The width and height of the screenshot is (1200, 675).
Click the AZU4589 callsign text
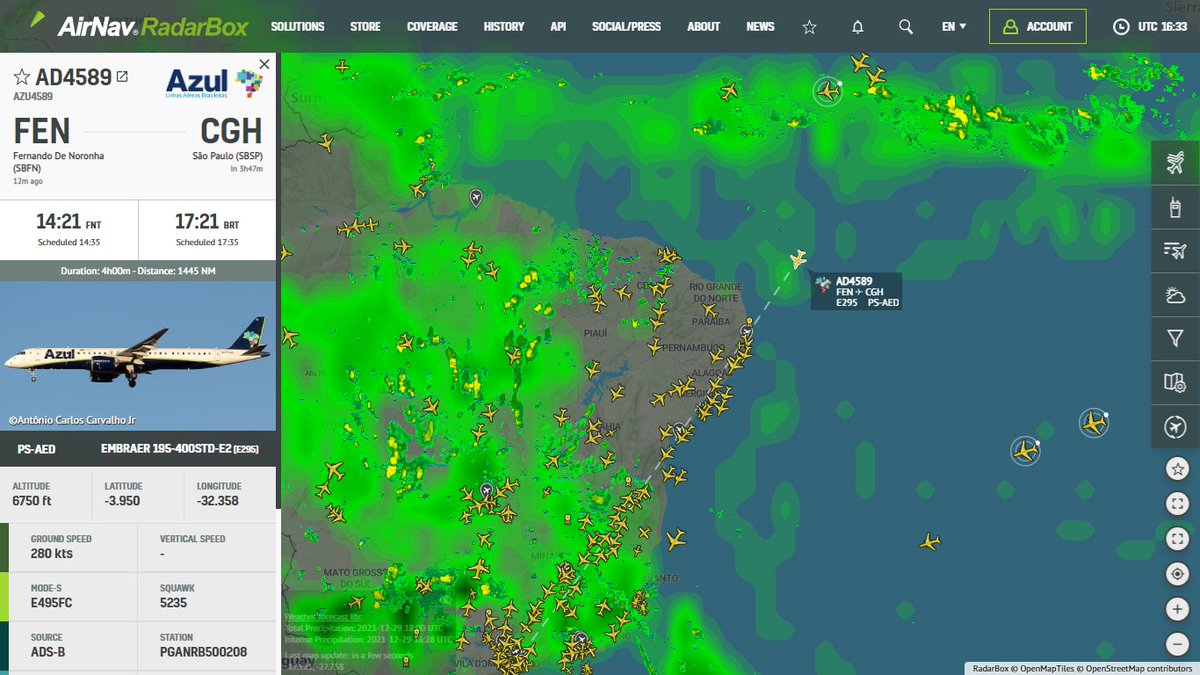point(33,97)
